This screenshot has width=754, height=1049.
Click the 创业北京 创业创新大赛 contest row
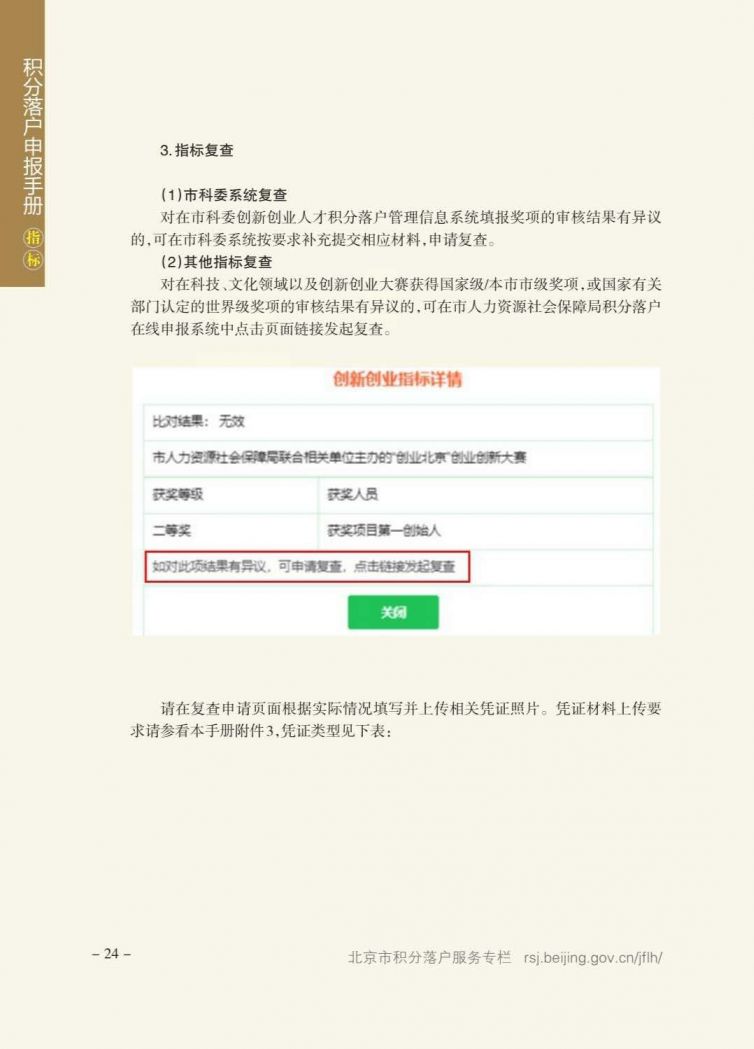pyautogui.click(x=398, y=458)
